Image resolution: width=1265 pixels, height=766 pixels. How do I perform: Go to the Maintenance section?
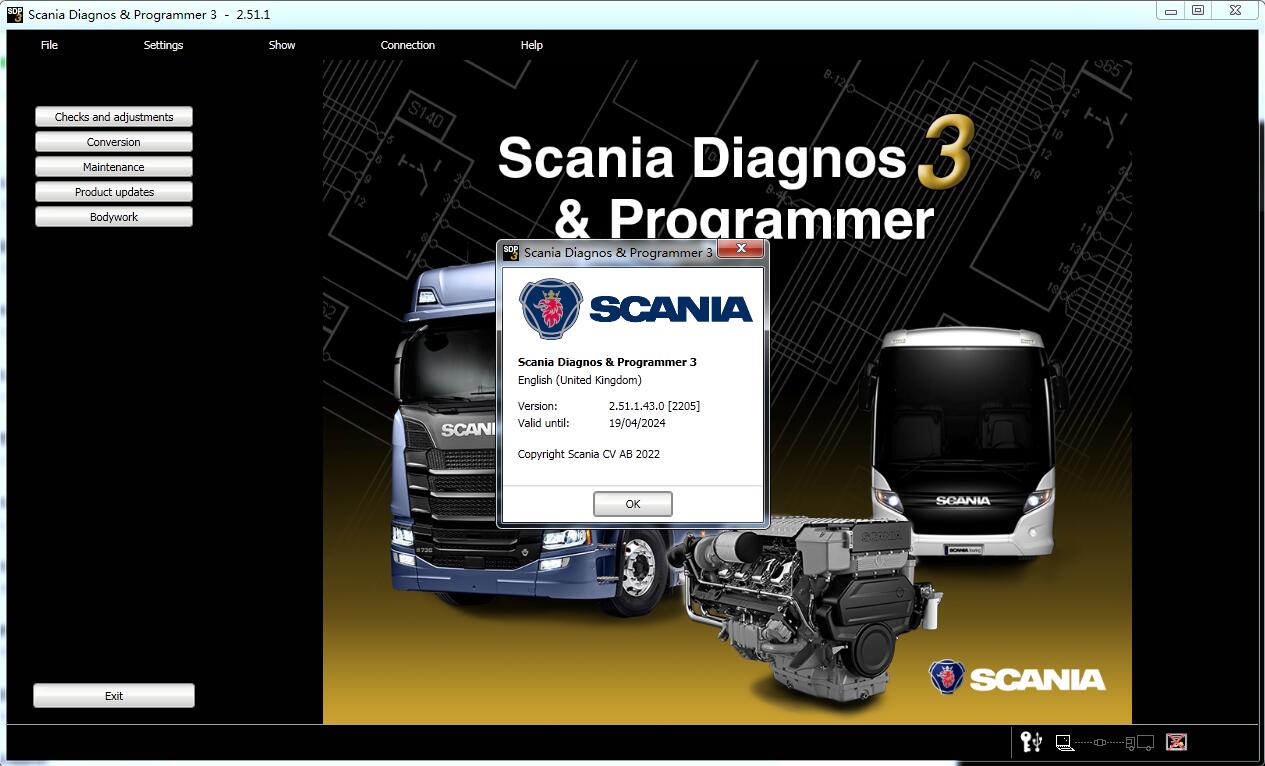click(x=114, y=167)
